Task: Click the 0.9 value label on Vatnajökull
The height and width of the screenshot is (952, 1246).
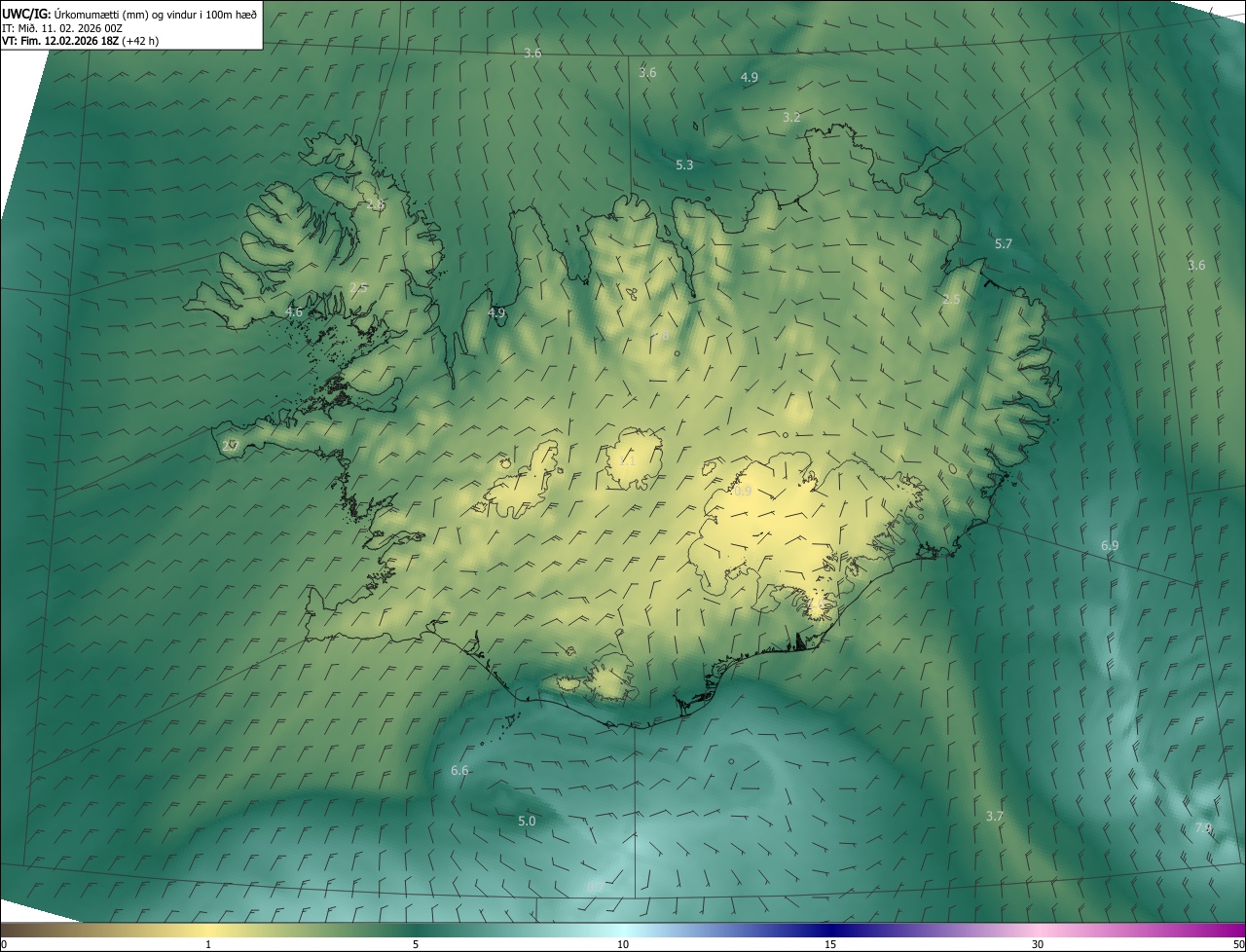Action: pyautogui.click(x=742, y=492)
